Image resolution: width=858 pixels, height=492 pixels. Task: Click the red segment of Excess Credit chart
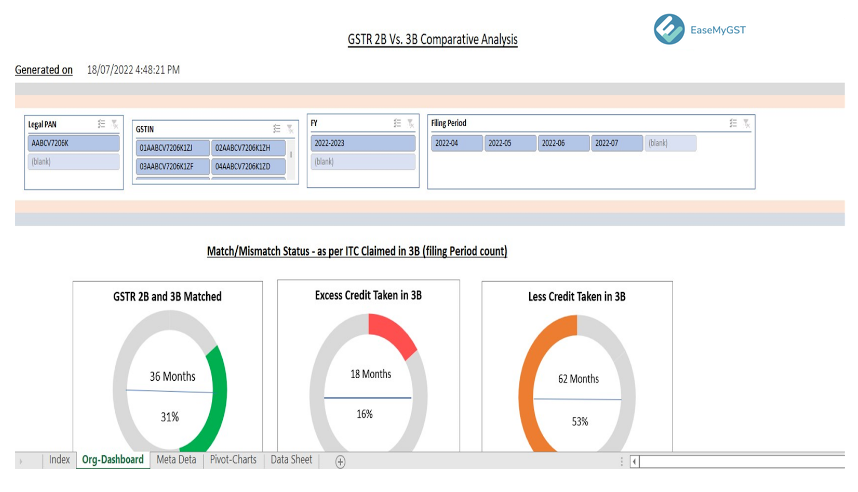point(393,333)
